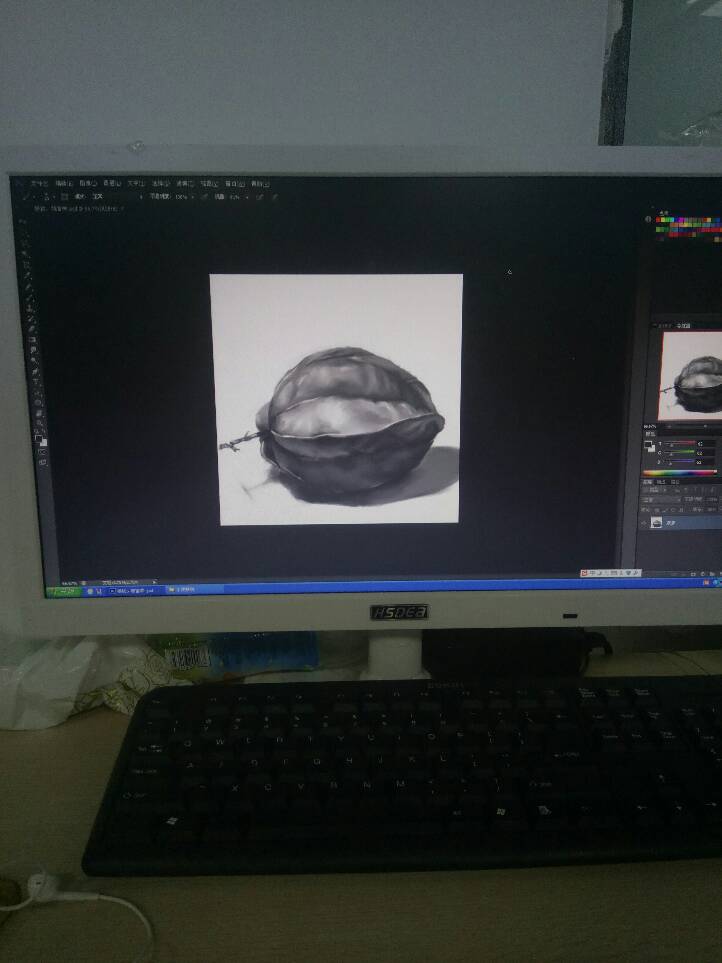The width and height of the screenshot is (722, 963).
Task: Open brush flow (流量) dropdown
Action: (247, 197)
